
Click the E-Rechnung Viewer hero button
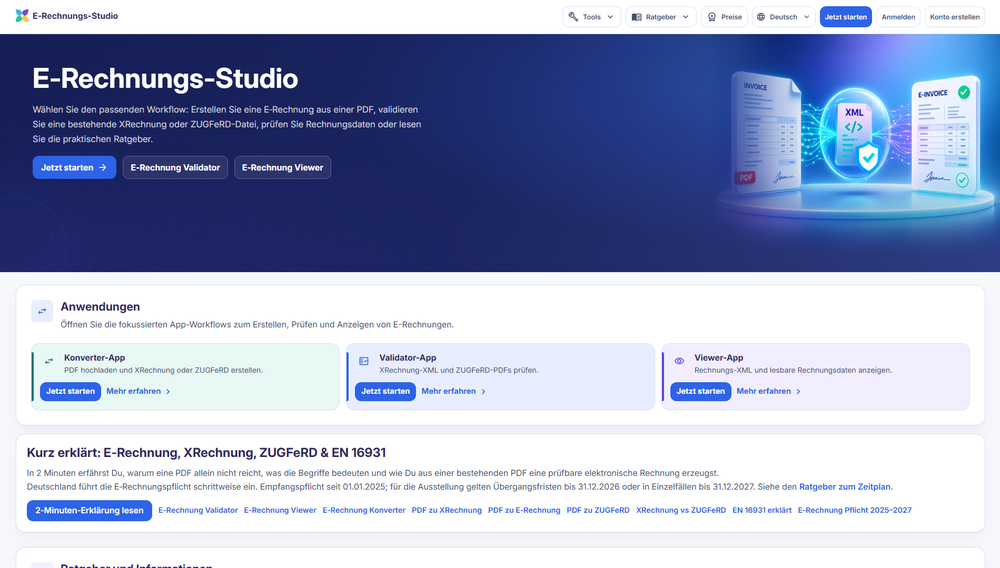[283, 168]
